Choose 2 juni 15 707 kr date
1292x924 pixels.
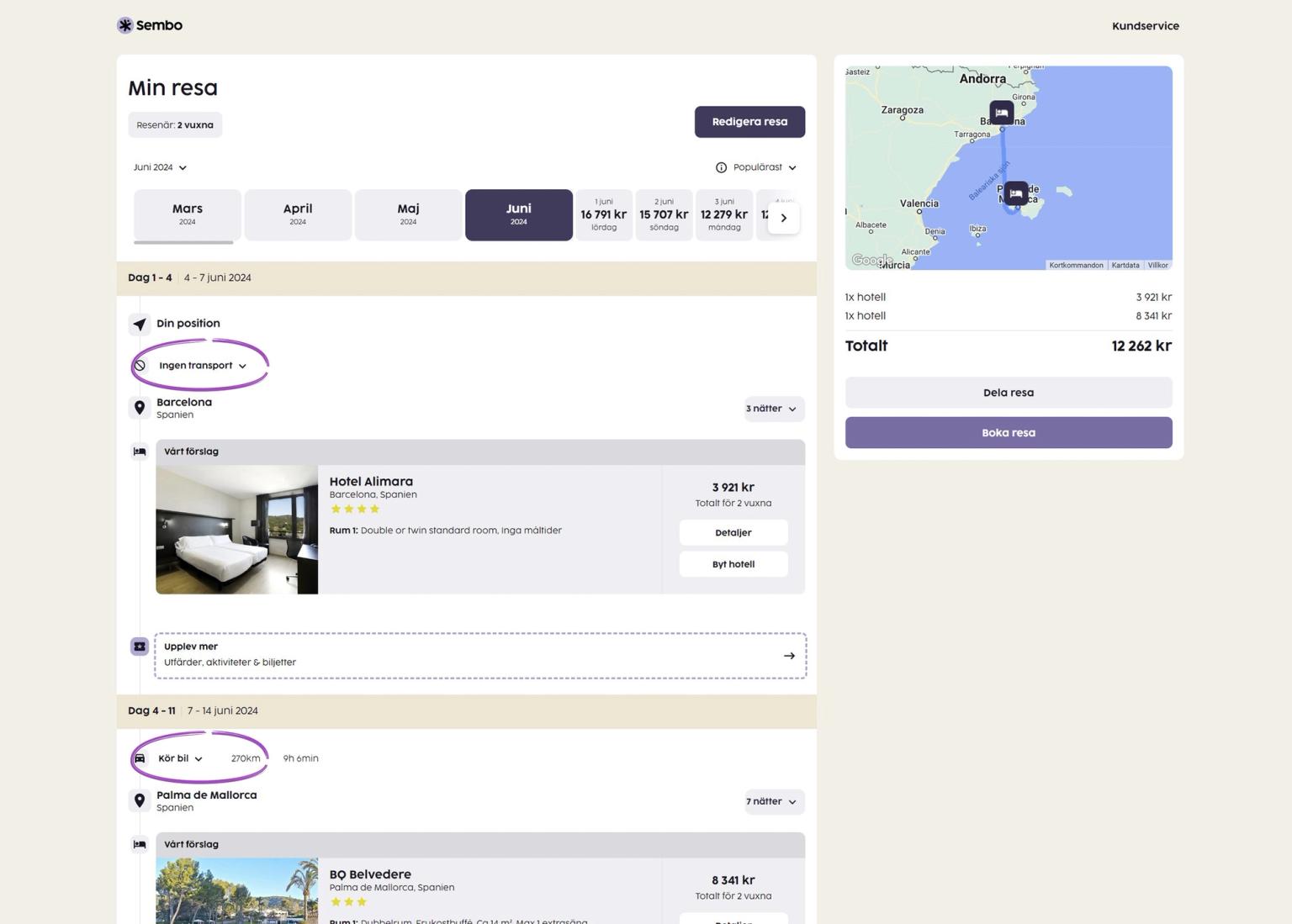(664, 215)
